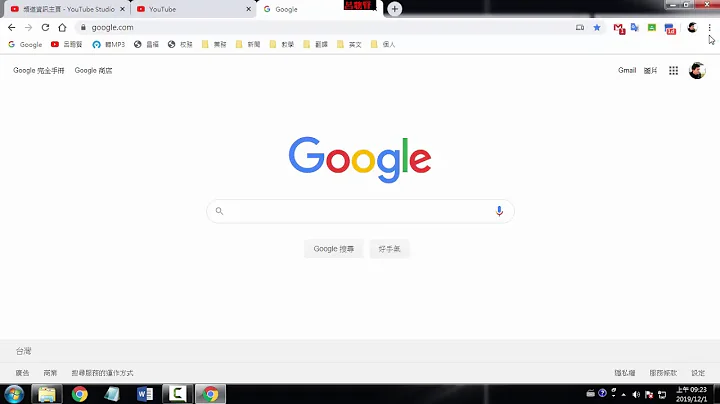The width and height of the screenshot is (720, 404).
Task: Open the home page via house icon
Action: [x=62, y=28]
